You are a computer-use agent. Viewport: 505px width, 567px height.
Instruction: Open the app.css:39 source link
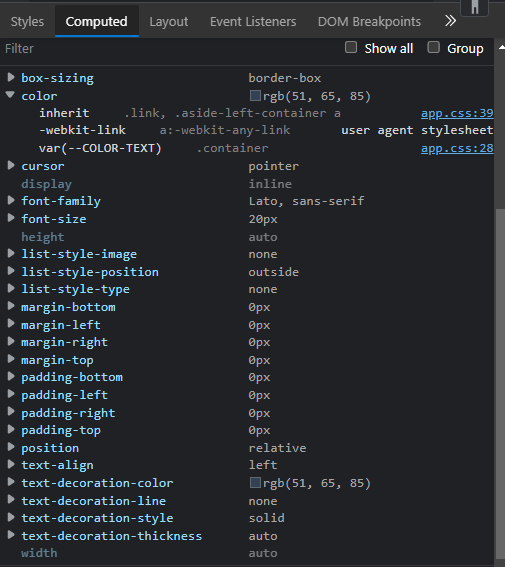(x=457, y=113)
